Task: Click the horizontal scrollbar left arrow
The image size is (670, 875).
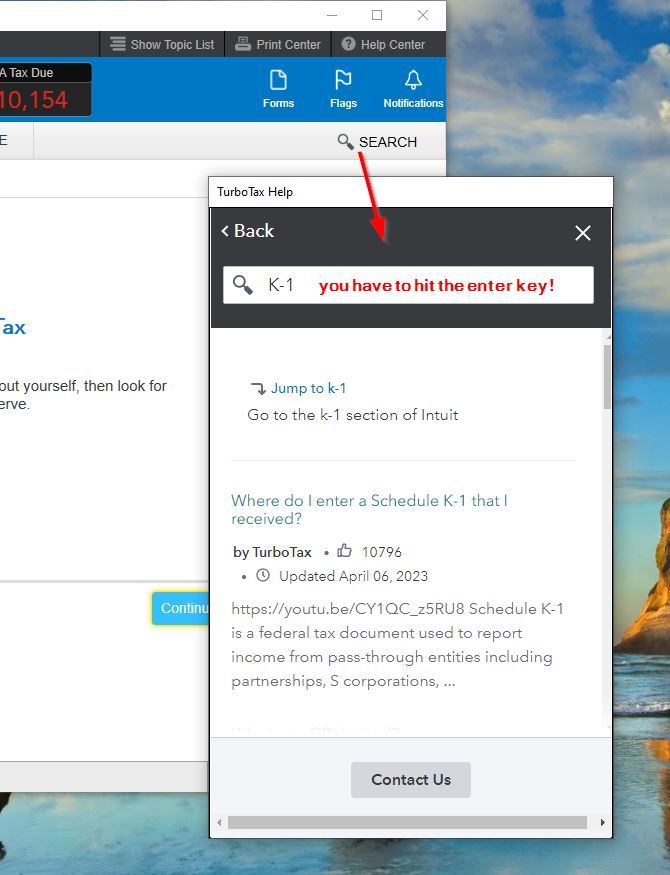Action: point(219,822)
